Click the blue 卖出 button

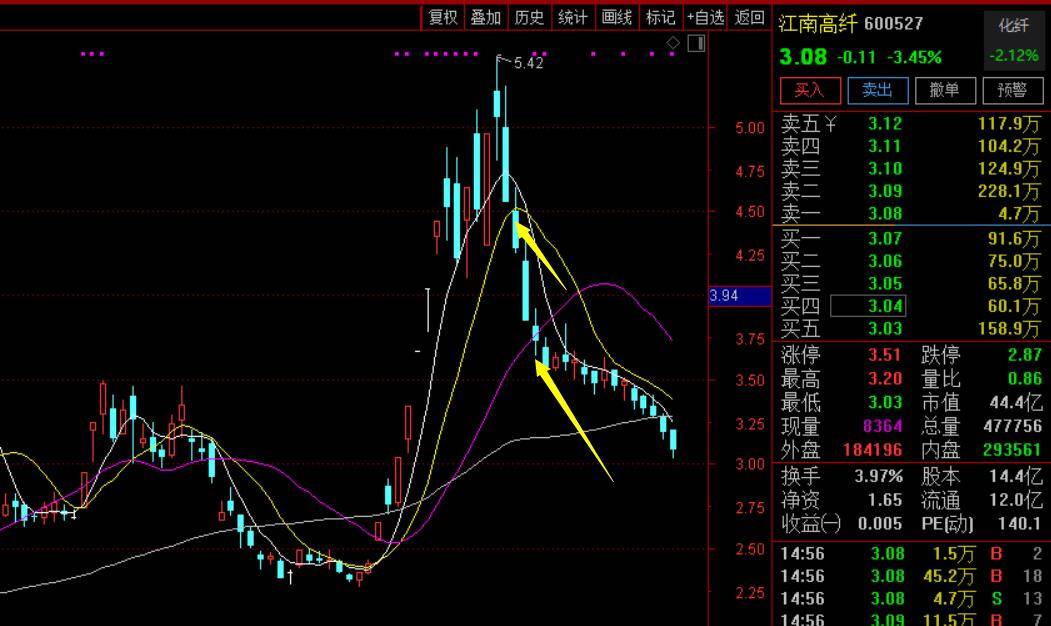[x=878, y=90]
